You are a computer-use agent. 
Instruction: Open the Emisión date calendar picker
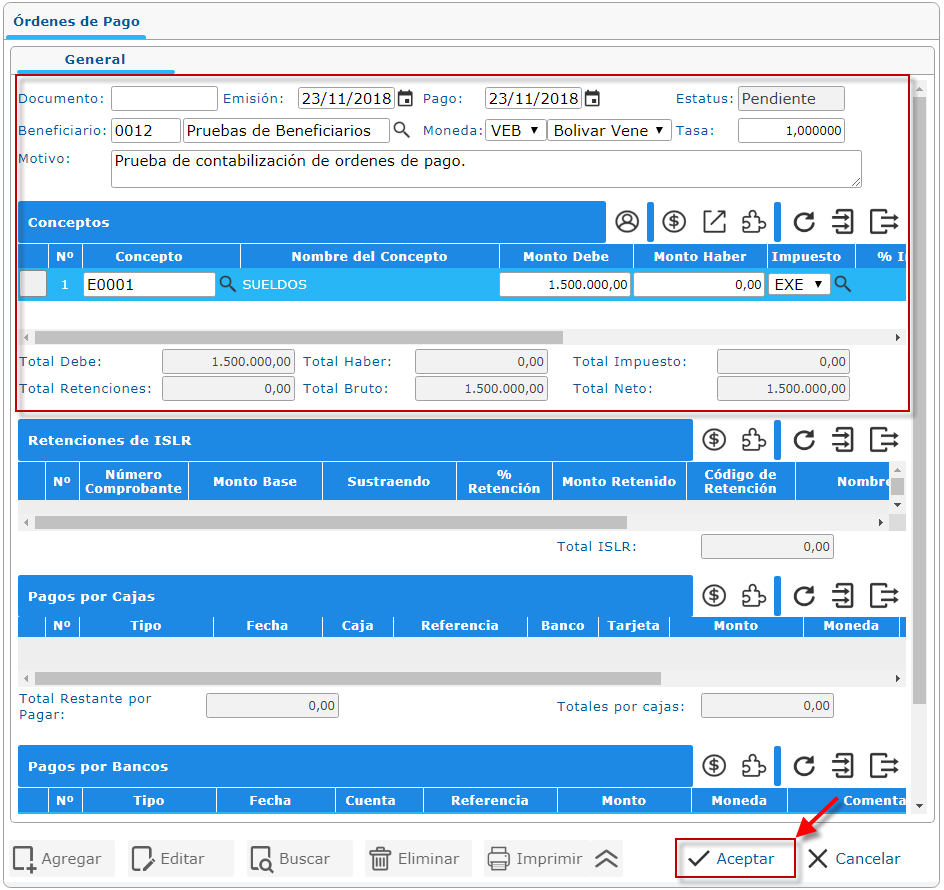405,99
